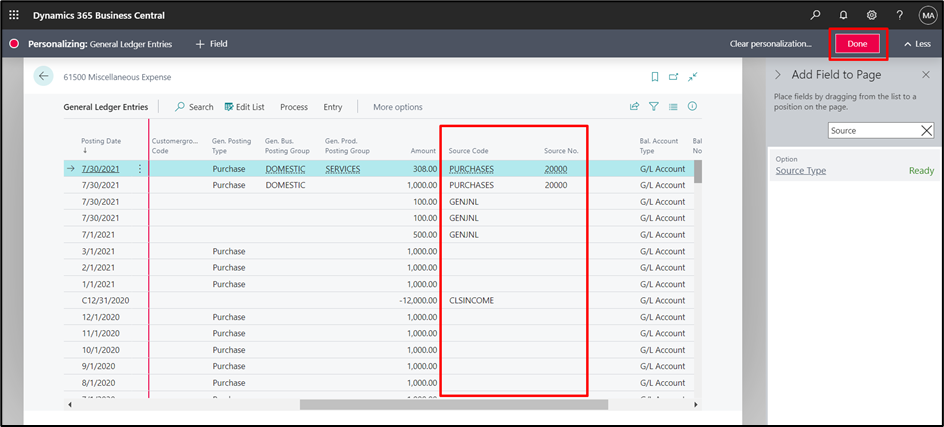Click the 7/1/2021 posting date cell
Screen dimensions: 944x427
[x=98, y=234]
